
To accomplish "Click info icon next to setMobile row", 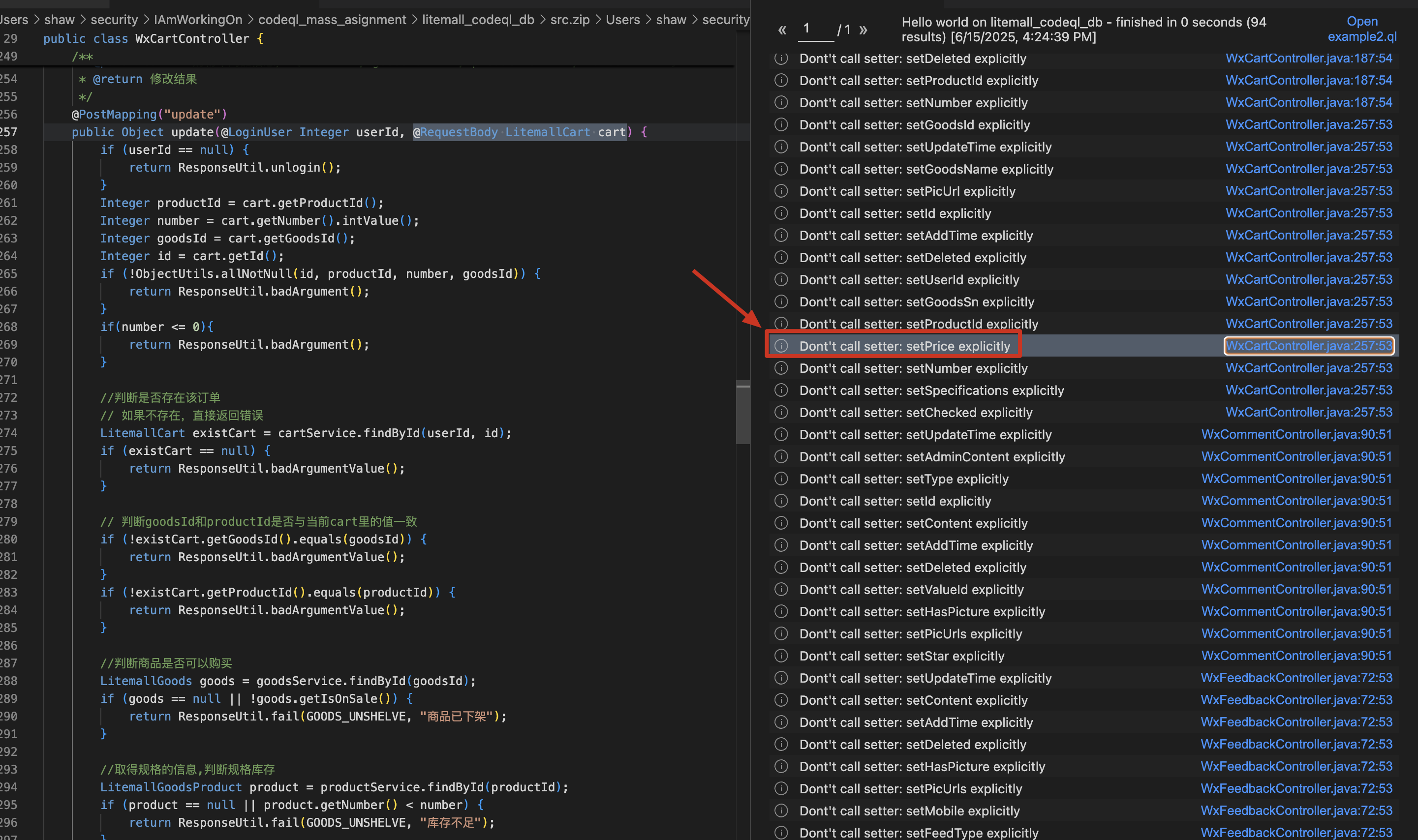I will 781,810.
